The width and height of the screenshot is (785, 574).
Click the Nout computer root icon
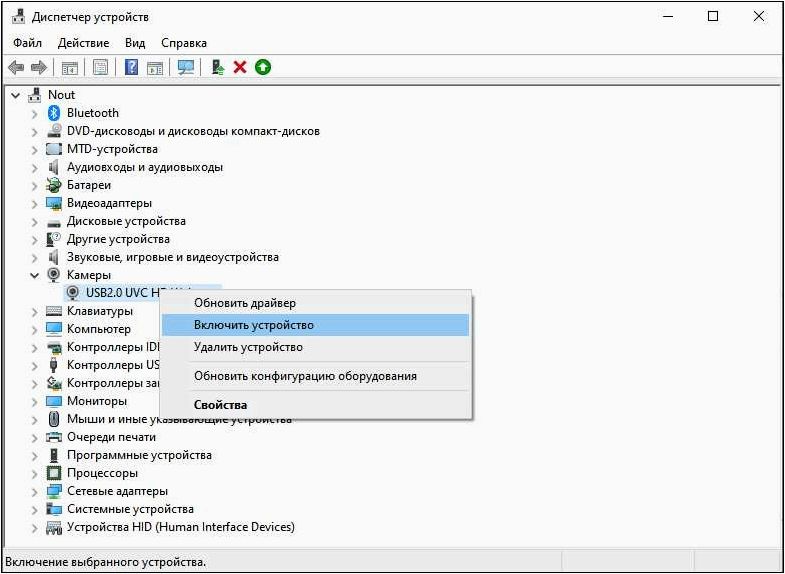(35, 95)
